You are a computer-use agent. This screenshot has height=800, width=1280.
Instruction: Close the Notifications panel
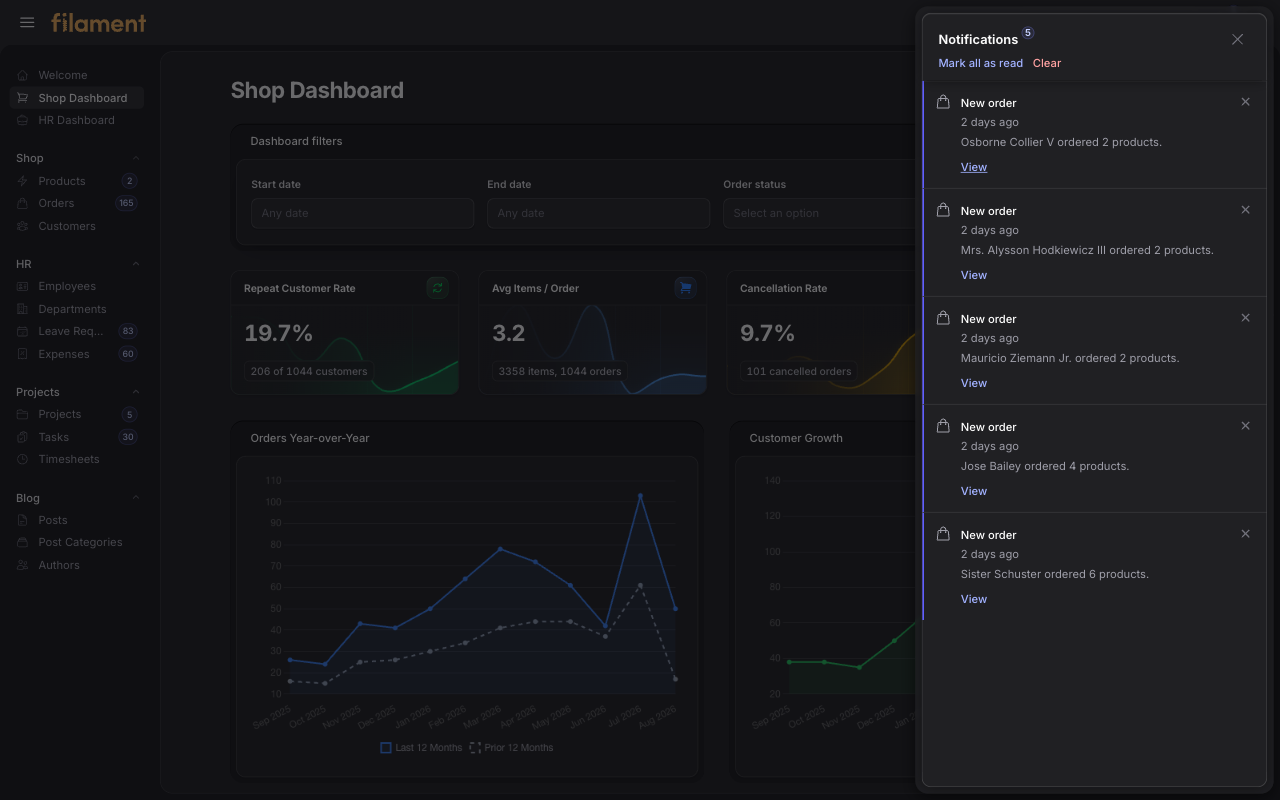point(1237,39)
